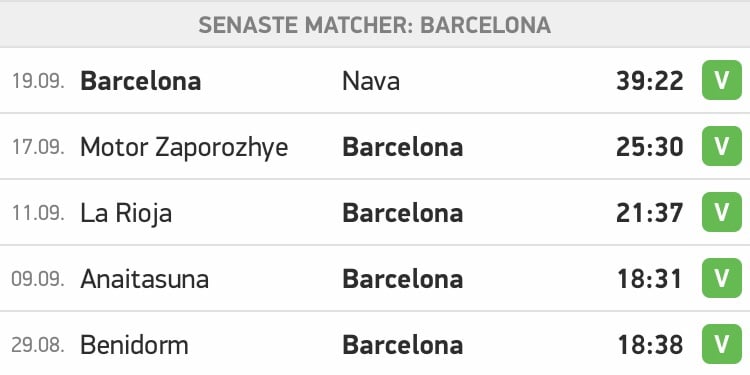Click the 21:37 score on the La Rioja row
Screen dimensions: 750x375
coord(650,213)
